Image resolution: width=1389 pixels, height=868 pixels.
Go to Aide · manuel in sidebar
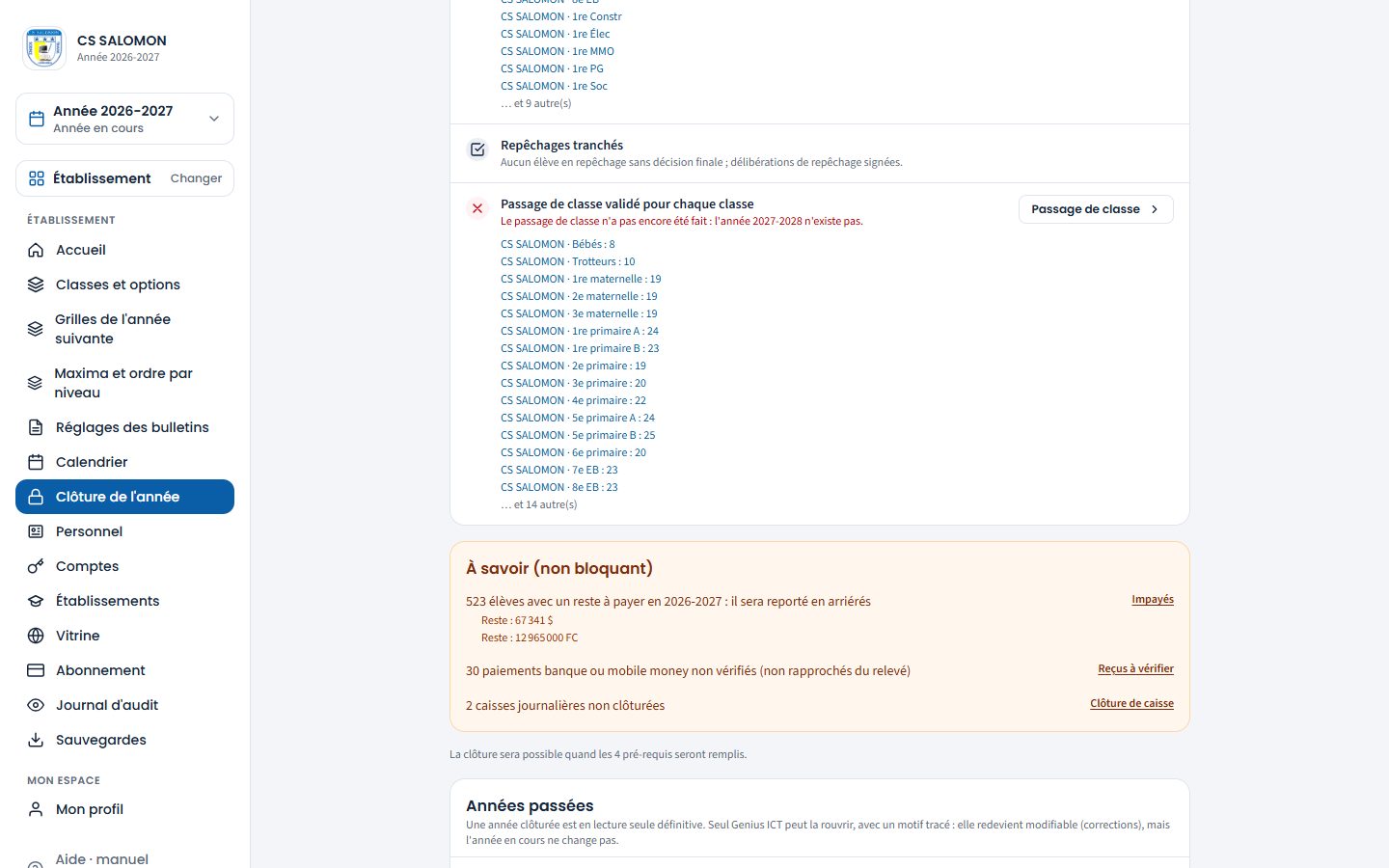click(124, 858)
